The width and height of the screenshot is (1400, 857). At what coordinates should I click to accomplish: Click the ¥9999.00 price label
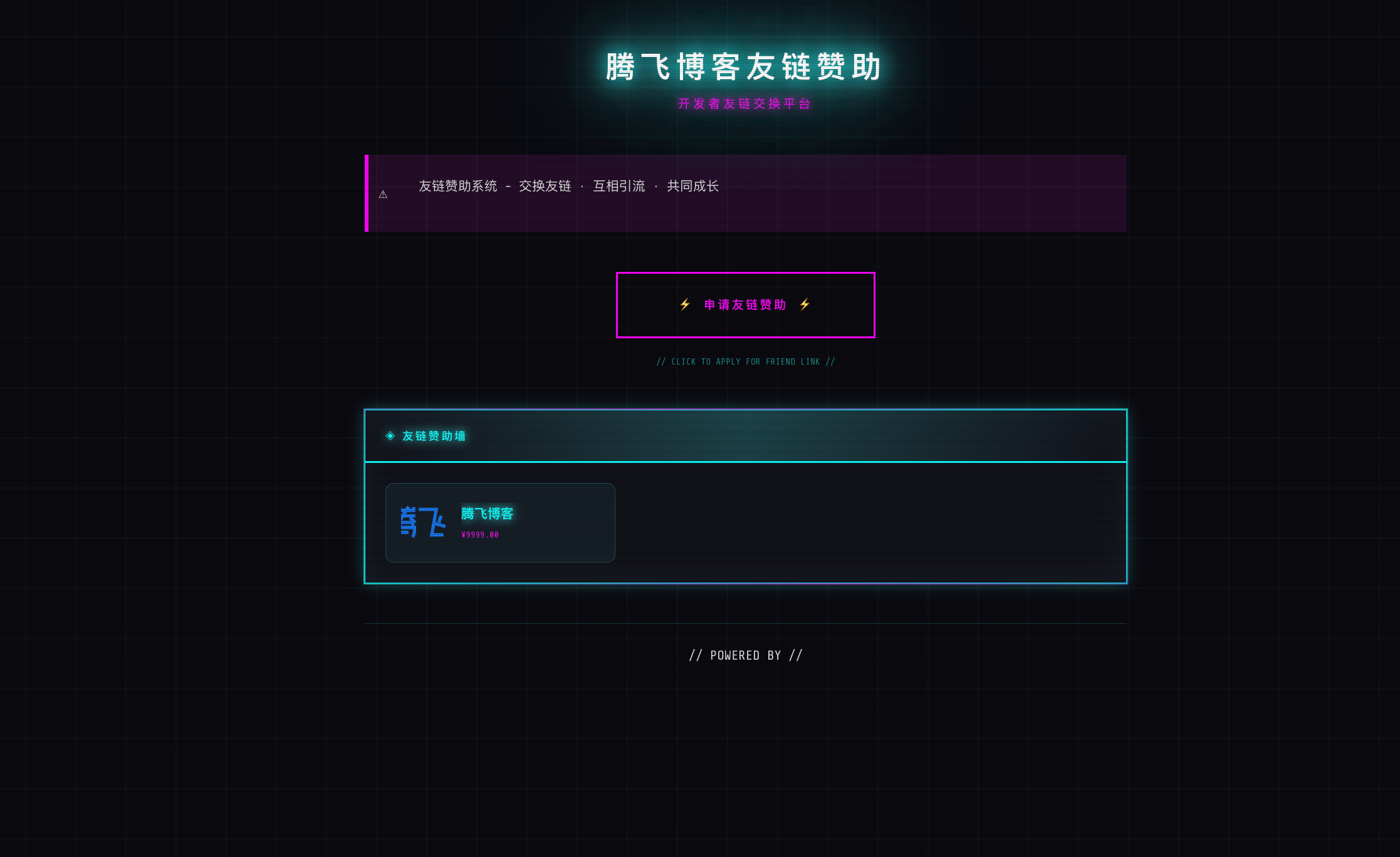pyautogui.click(x=480, y=535)
